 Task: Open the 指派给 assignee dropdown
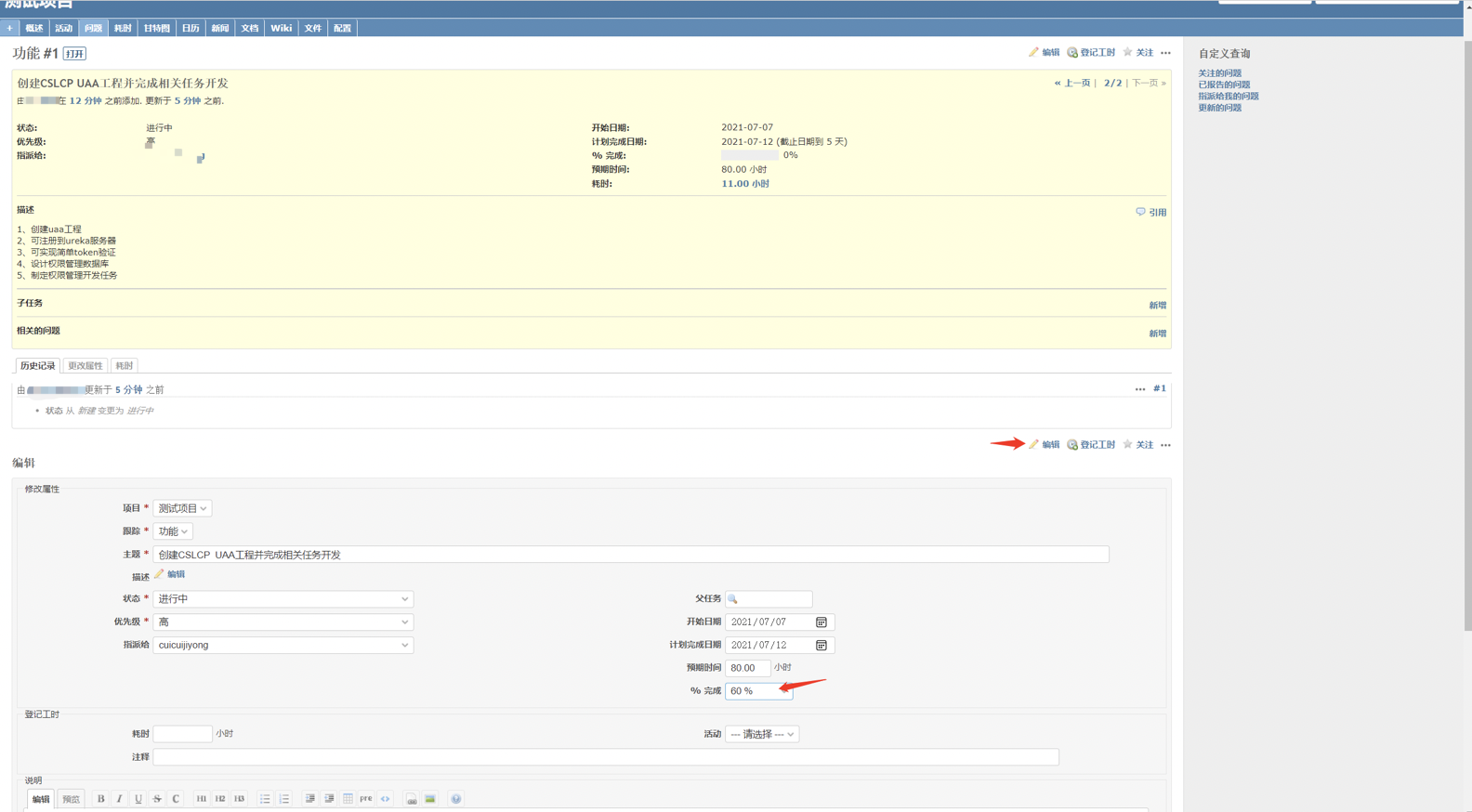[x=283, y=645]
